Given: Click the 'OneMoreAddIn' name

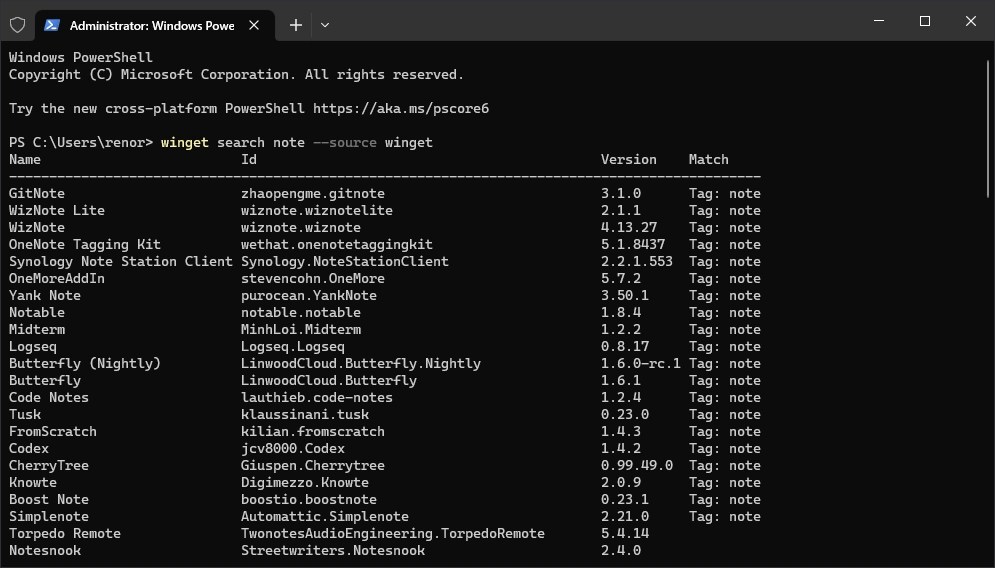Looking at the screenshot, I should (56, 279).
